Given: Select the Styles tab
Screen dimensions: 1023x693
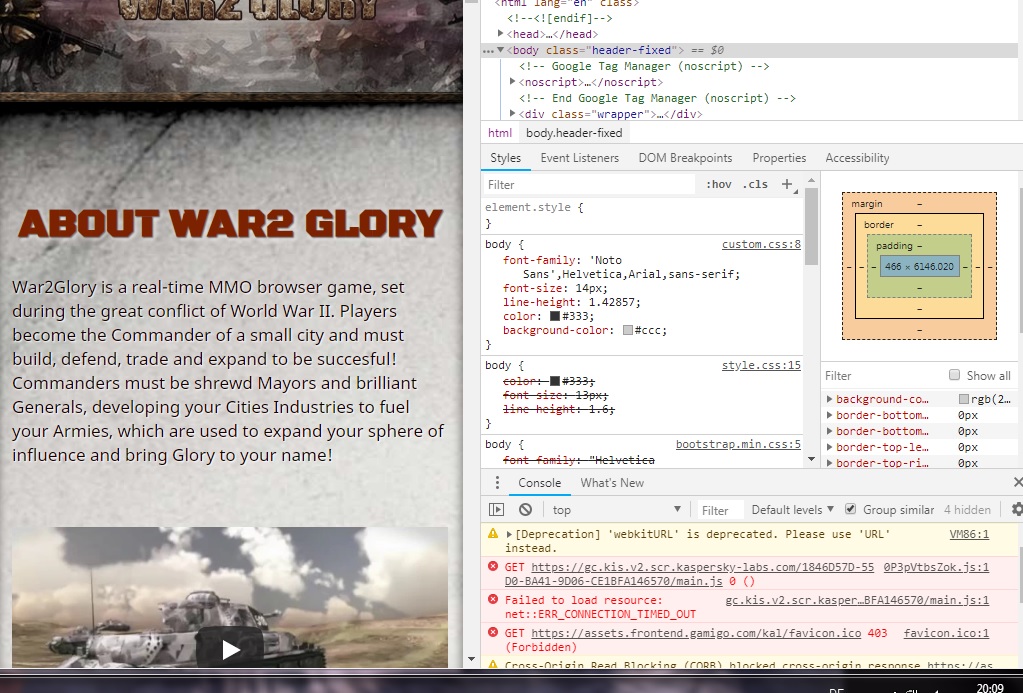Looking at the screenshot, I should tap(506, 158).
